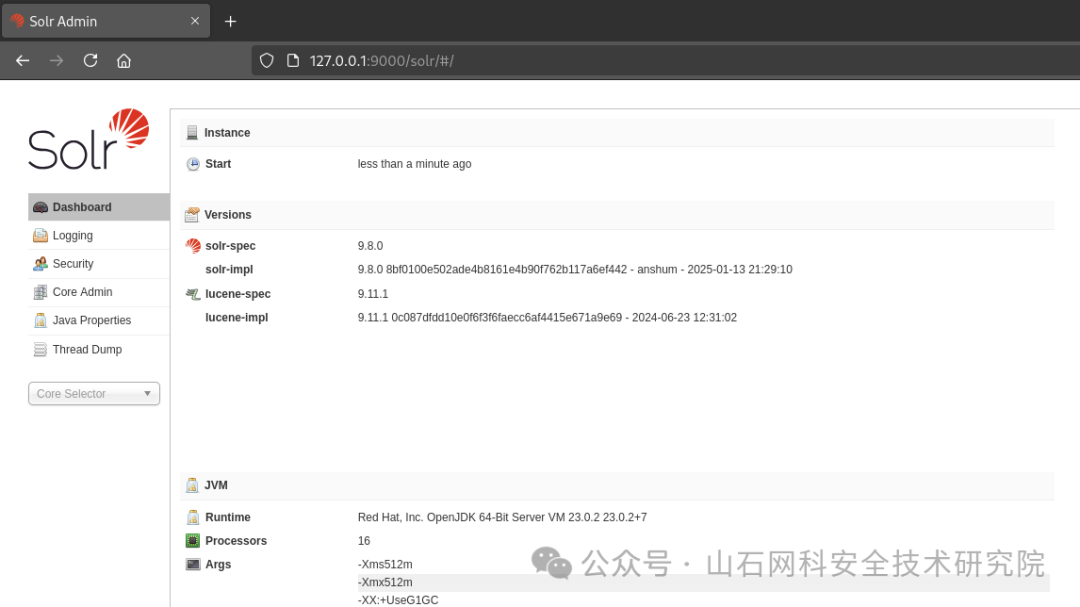Click the solr-spec value 9.8.0
This screenshot has width=1080, height=607.
click(x=371, y=246)
